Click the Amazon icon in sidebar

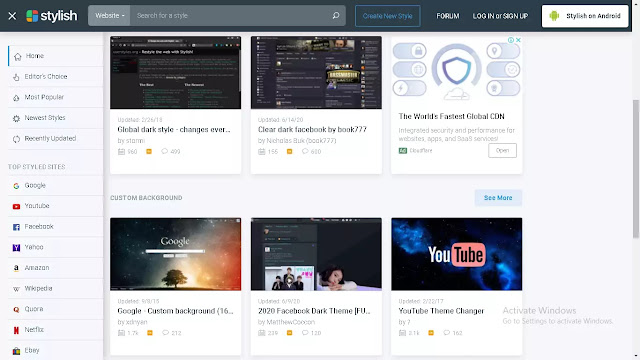tap(16, 268)
